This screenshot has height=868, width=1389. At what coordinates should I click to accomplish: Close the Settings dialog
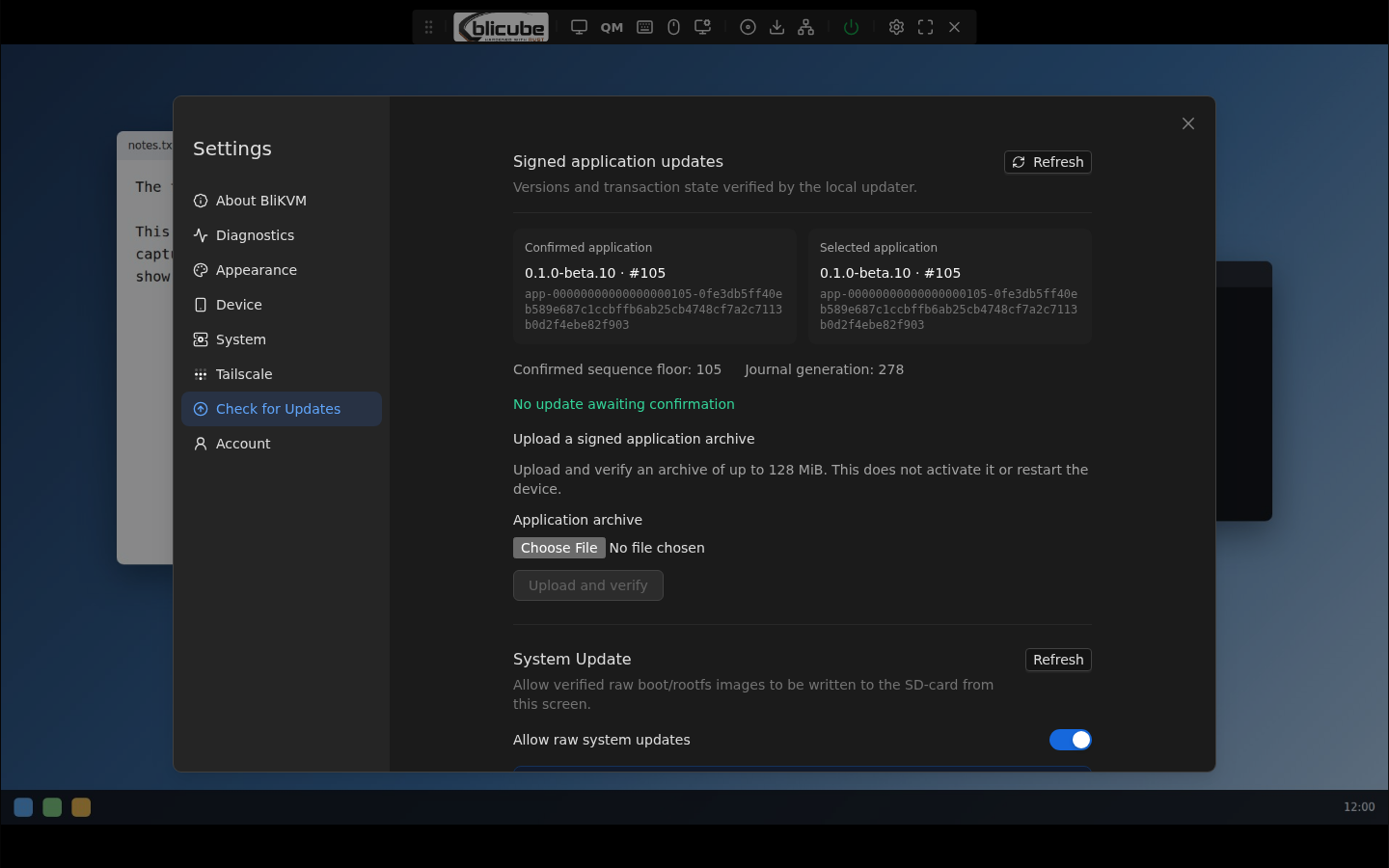pos(1188,123)
